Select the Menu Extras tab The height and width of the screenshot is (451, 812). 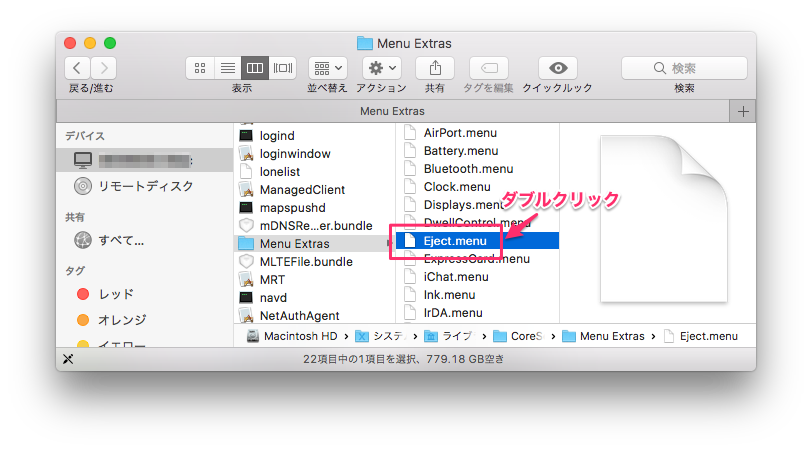click(393, 111)
